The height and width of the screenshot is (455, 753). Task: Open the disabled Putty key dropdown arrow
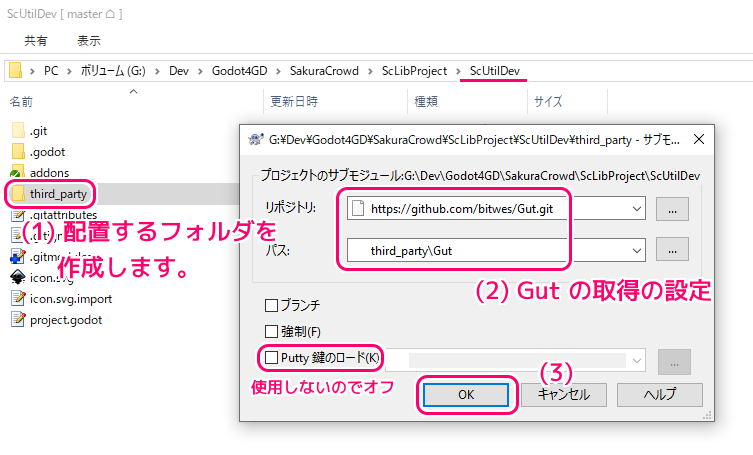[x=637, y=361]
